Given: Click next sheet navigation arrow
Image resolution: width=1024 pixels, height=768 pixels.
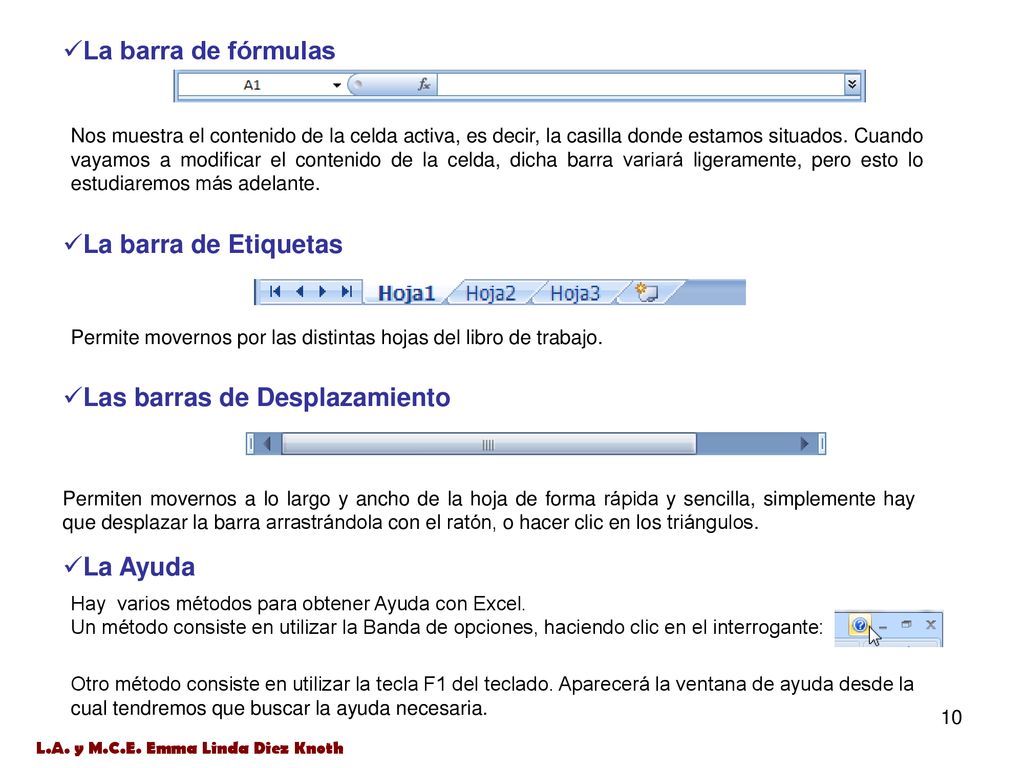Looking at the screenshot, I should point(323,291).
